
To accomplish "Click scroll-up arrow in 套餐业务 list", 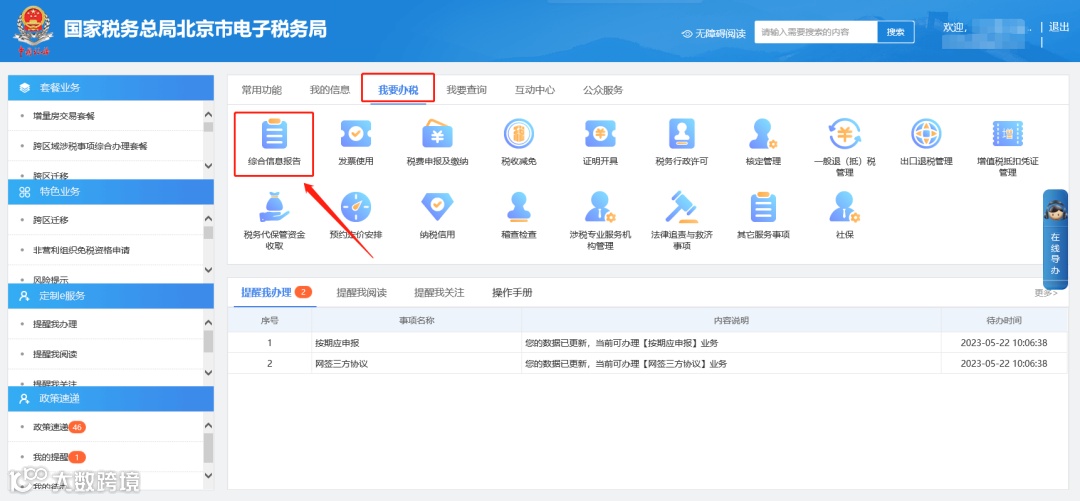I will [209, 114].
